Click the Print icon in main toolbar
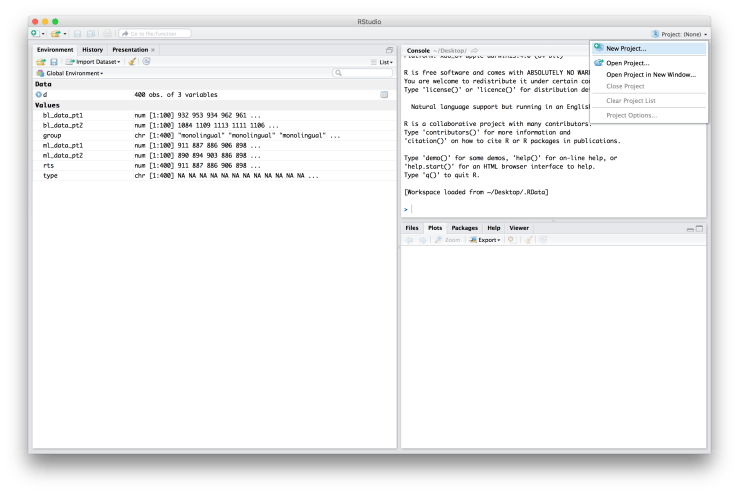This screenshot has width=739, height=494. (107, 33)
